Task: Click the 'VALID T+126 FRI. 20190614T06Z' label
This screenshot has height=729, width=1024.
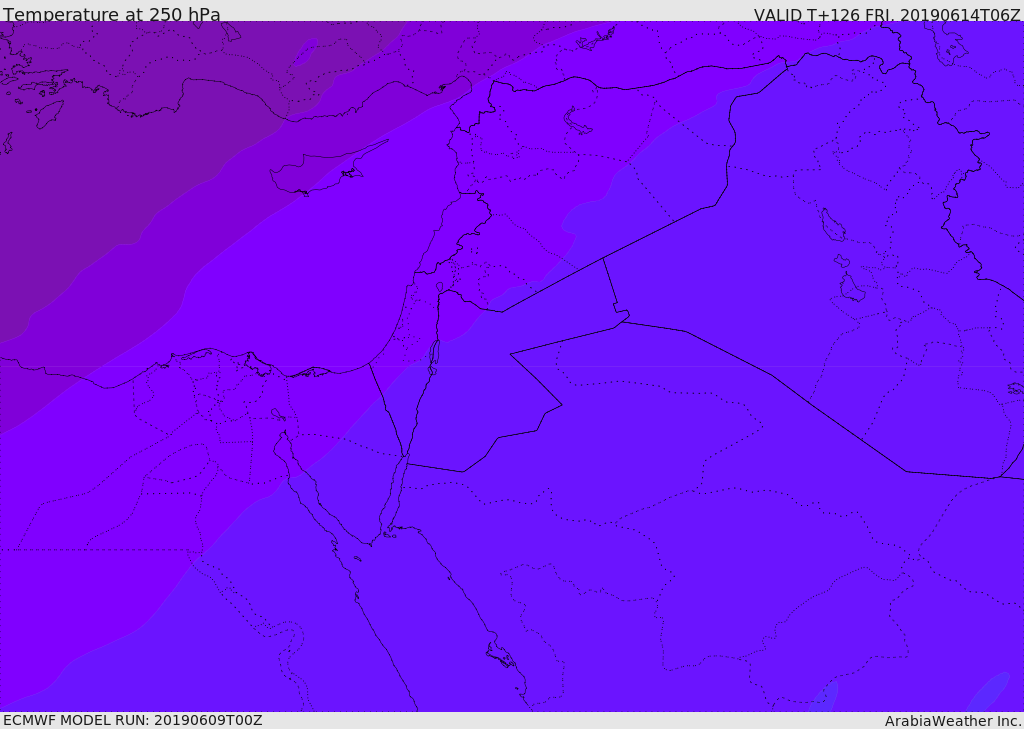Action: click(886, 14)
